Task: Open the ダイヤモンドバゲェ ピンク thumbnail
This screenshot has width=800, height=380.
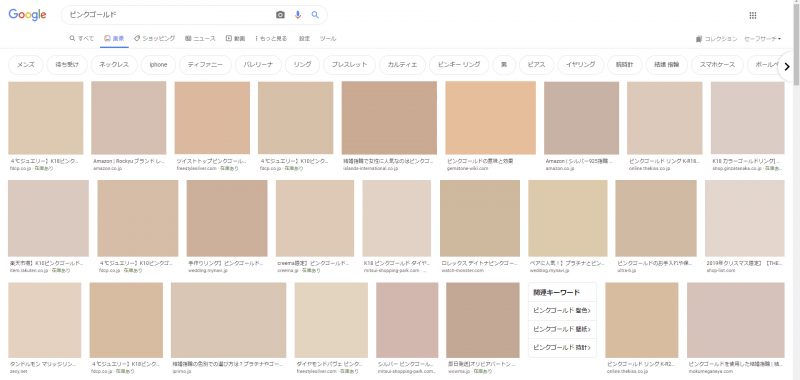Action: coord(331,320)
